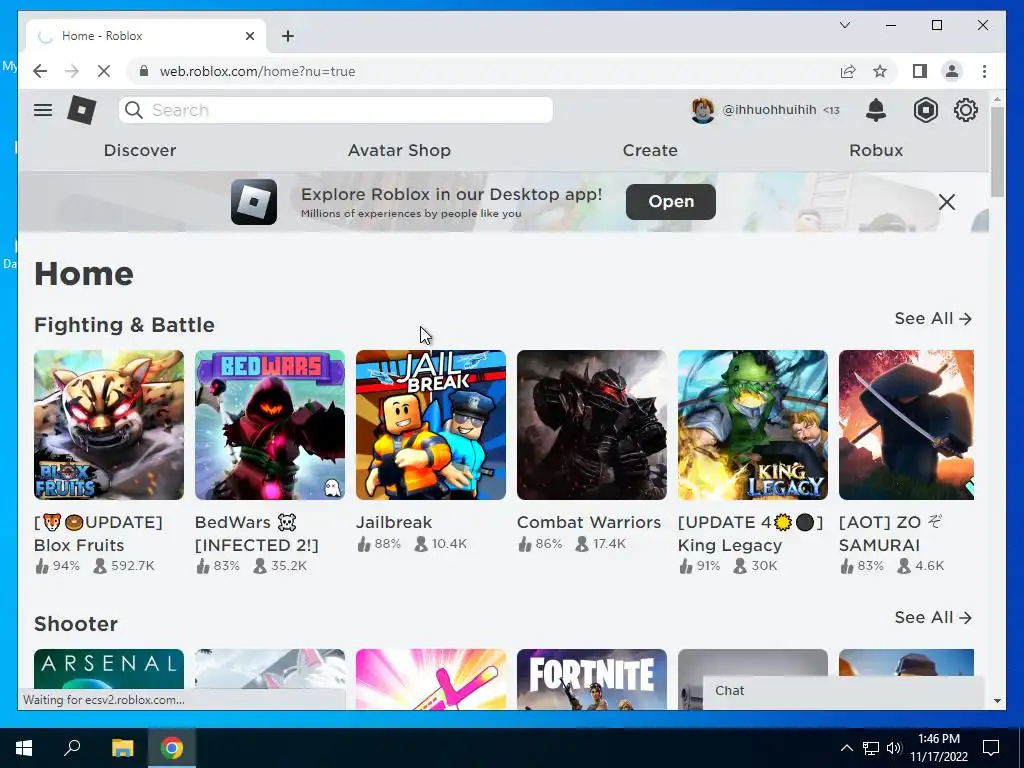Click the page vertical scrollbar thumb
Viewport: 1024px width, 768px height.
pos(997,150)
